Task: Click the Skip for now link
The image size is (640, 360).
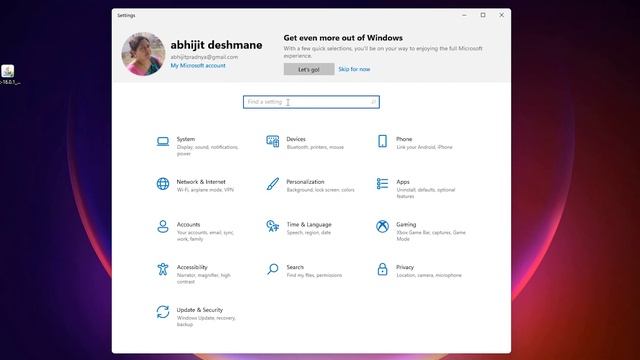Action: 354,69
